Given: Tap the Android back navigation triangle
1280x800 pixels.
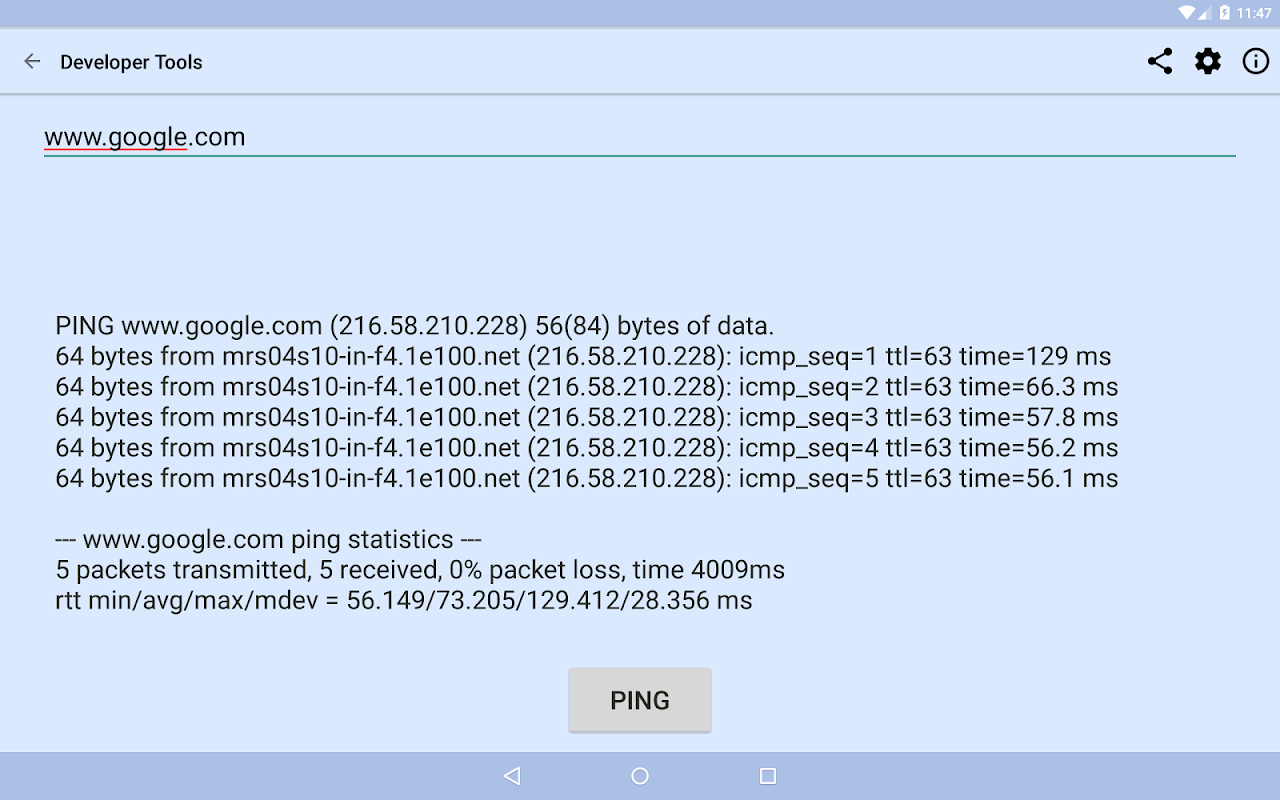Looking at the screenshot, I should [512, 776].
